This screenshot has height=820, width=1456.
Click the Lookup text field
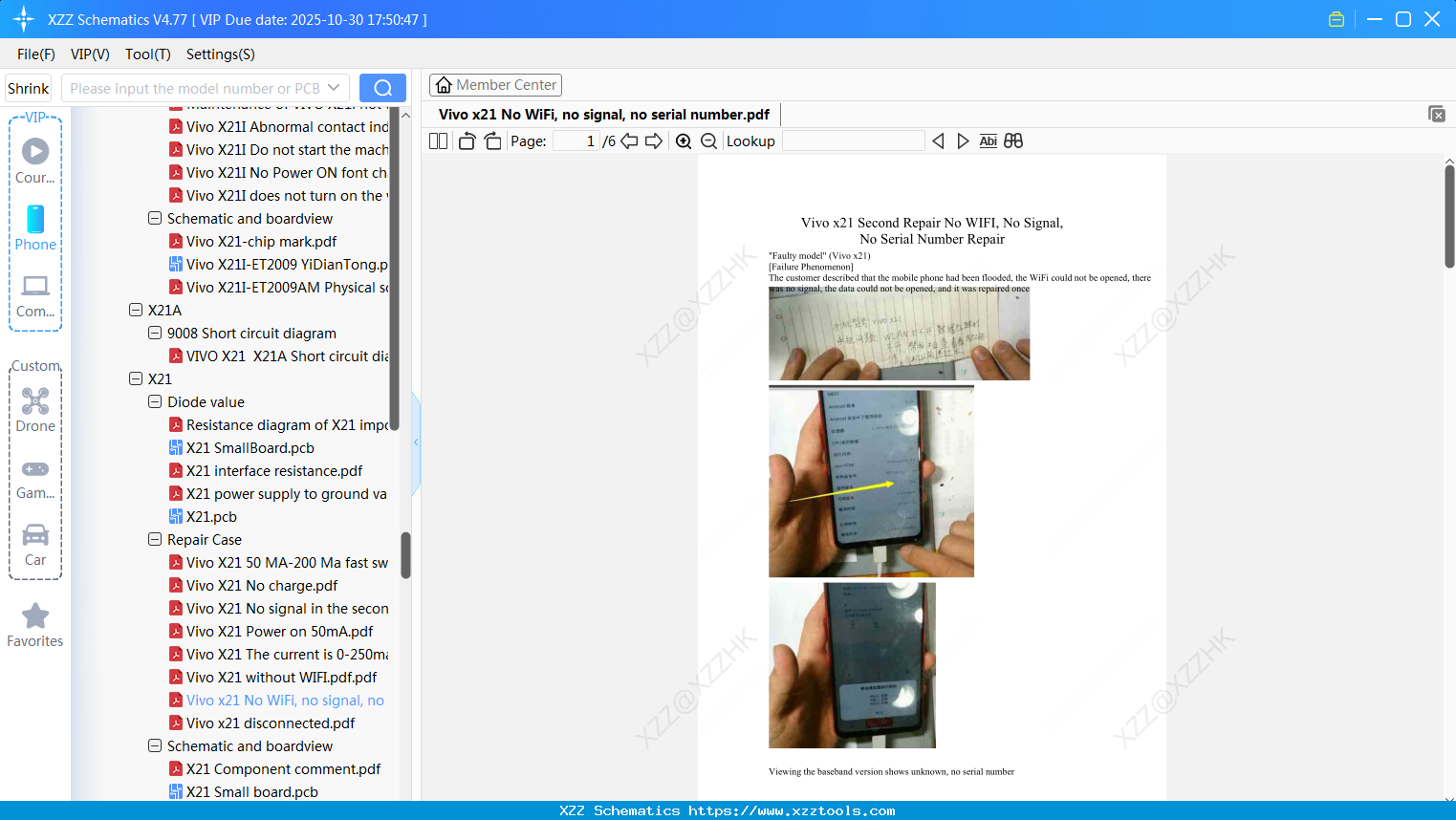click(854, 141)
